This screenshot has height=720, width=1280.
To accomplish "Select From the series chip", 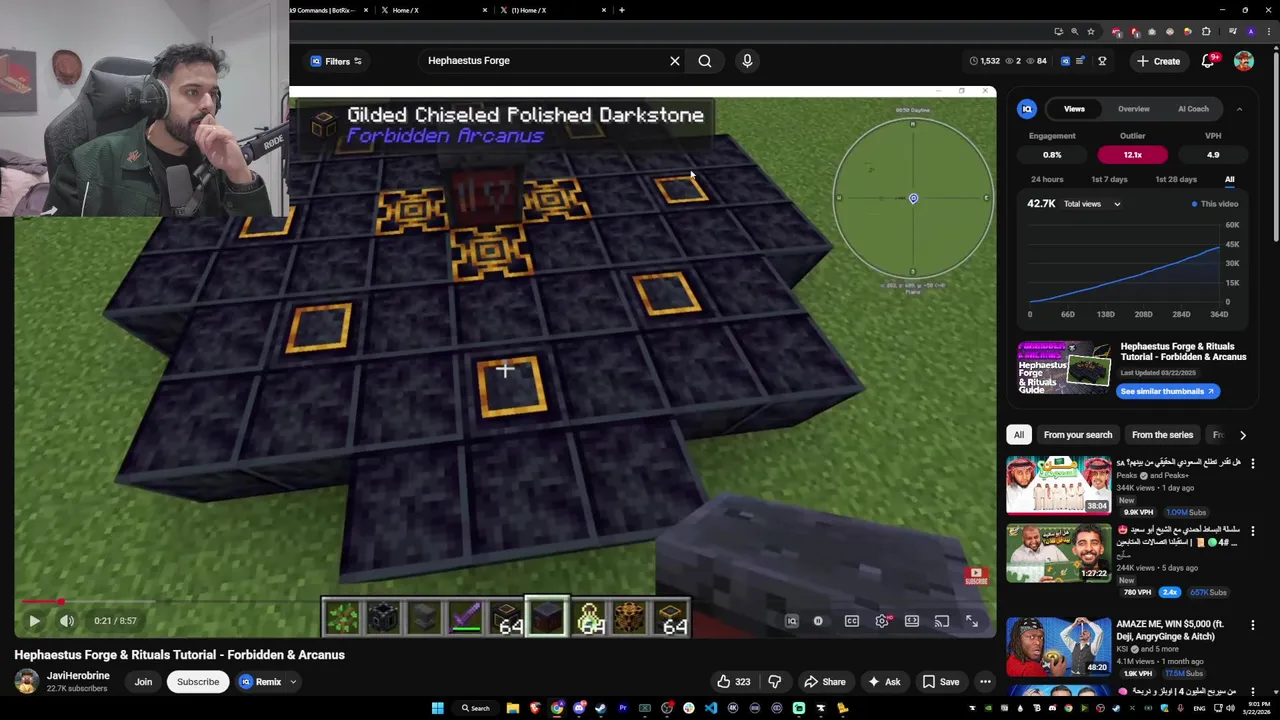I will pos(1162,435).
